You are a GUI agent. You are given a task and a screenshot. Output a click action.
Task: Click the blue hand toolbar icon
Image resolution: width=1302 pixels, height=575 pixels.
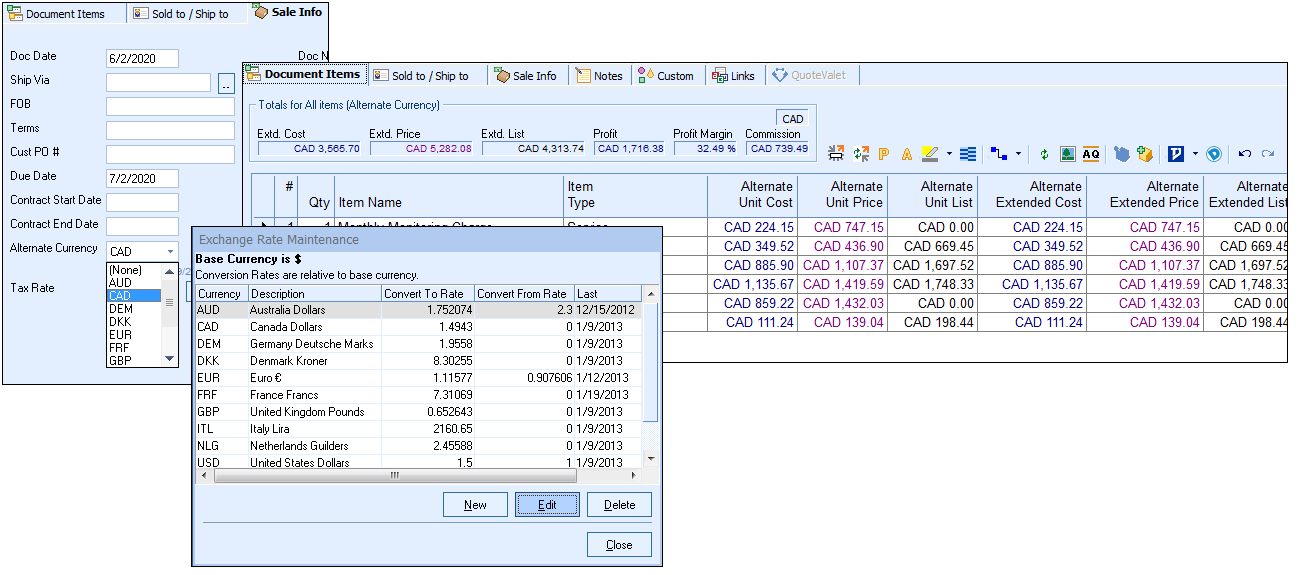point(1122,154)
